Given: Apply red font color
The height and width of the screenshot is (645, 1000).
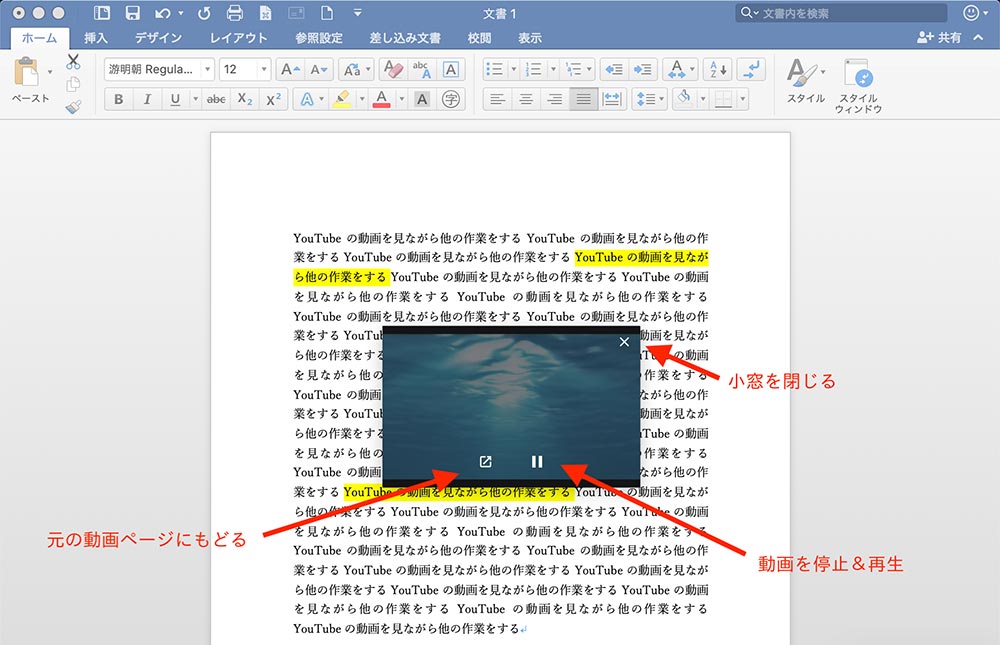Looking at the screenshot, I should [x=381, y=99].
